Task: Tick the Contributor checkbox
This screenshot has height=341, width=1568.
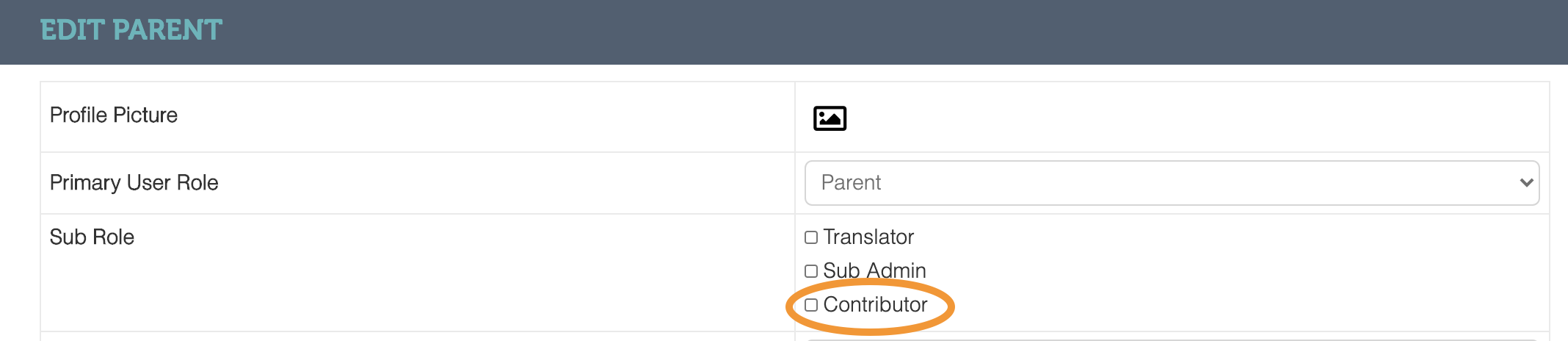Action: tap(811, 305)
